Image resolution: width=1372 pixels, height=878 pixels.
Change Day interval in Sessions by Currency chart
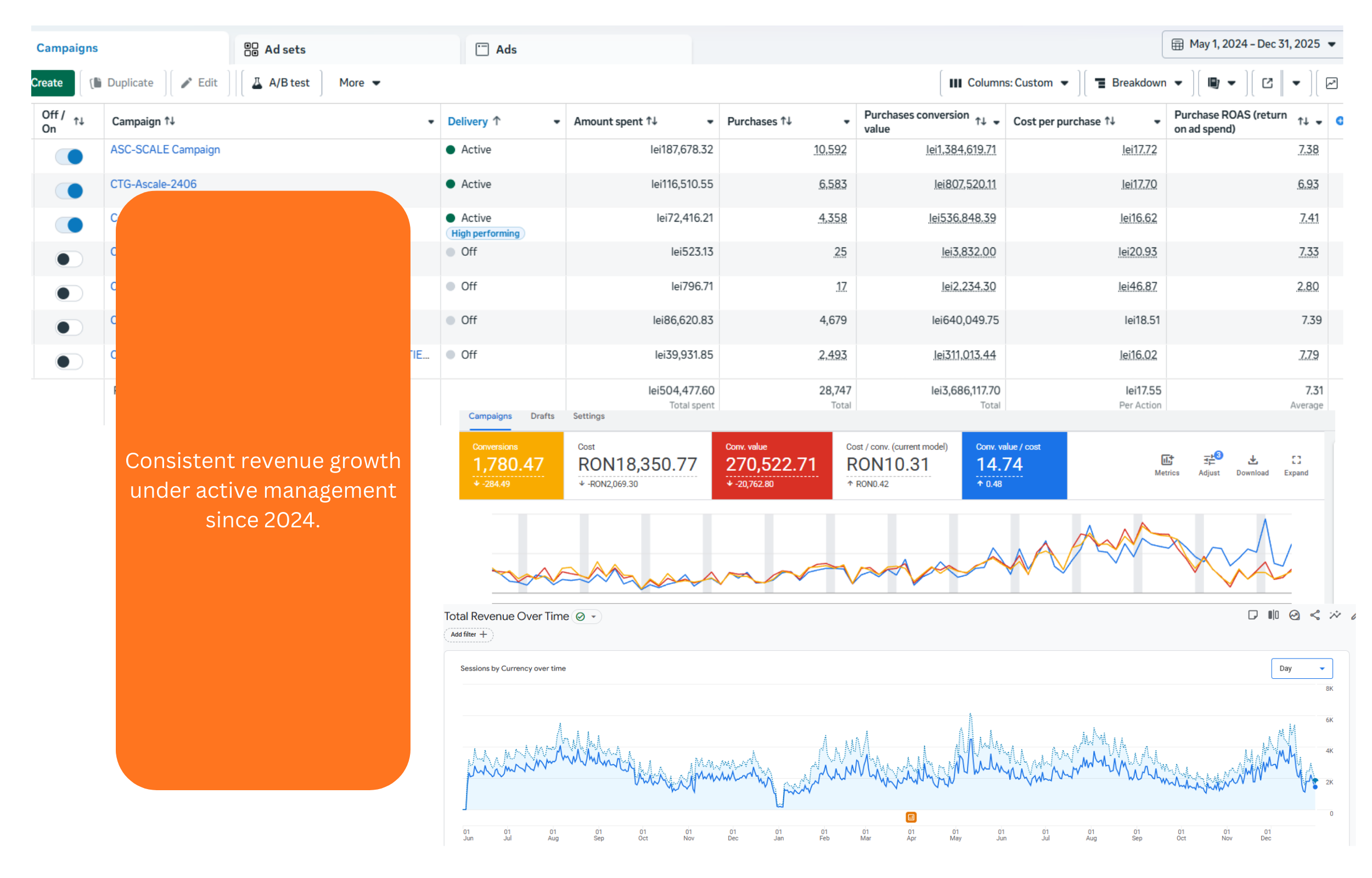pos(1302,668)
